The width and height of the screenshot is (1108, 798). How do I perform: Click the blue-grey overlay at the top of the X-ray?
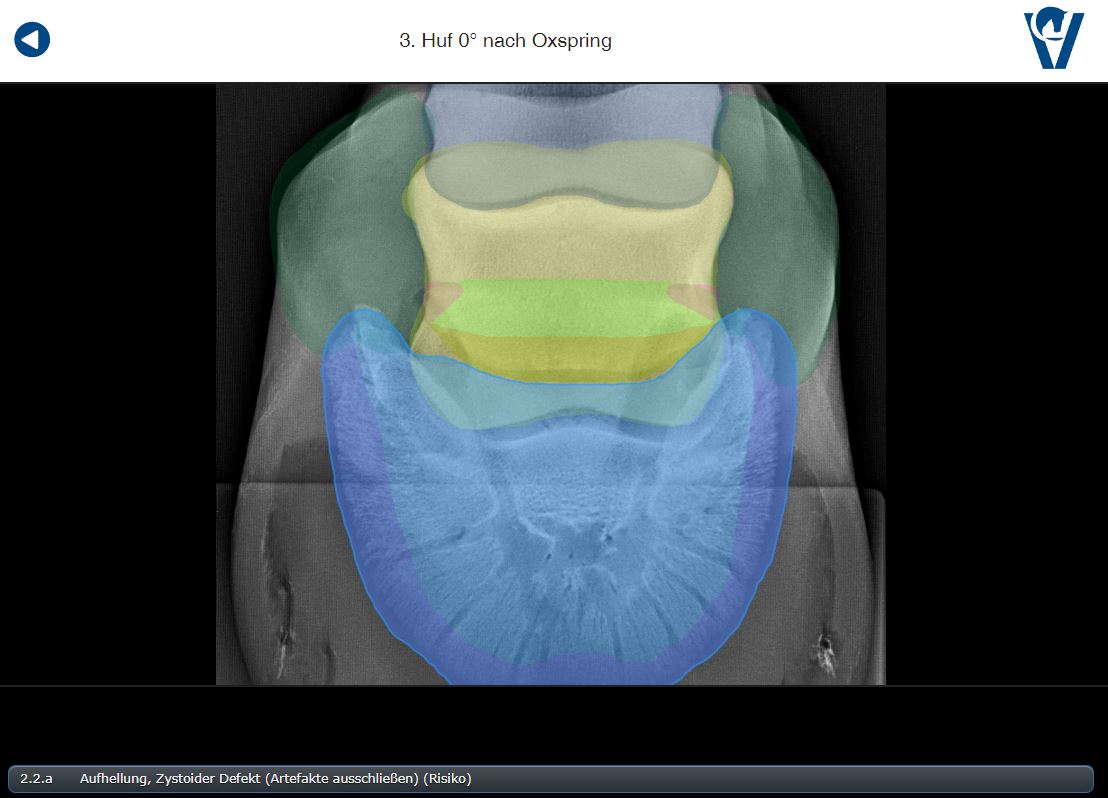(x=570, y=115)
